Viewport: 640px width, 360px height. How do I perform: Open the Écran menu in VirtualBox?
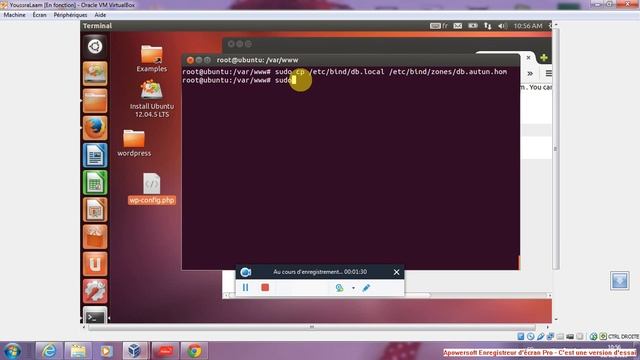coord(39,15)
